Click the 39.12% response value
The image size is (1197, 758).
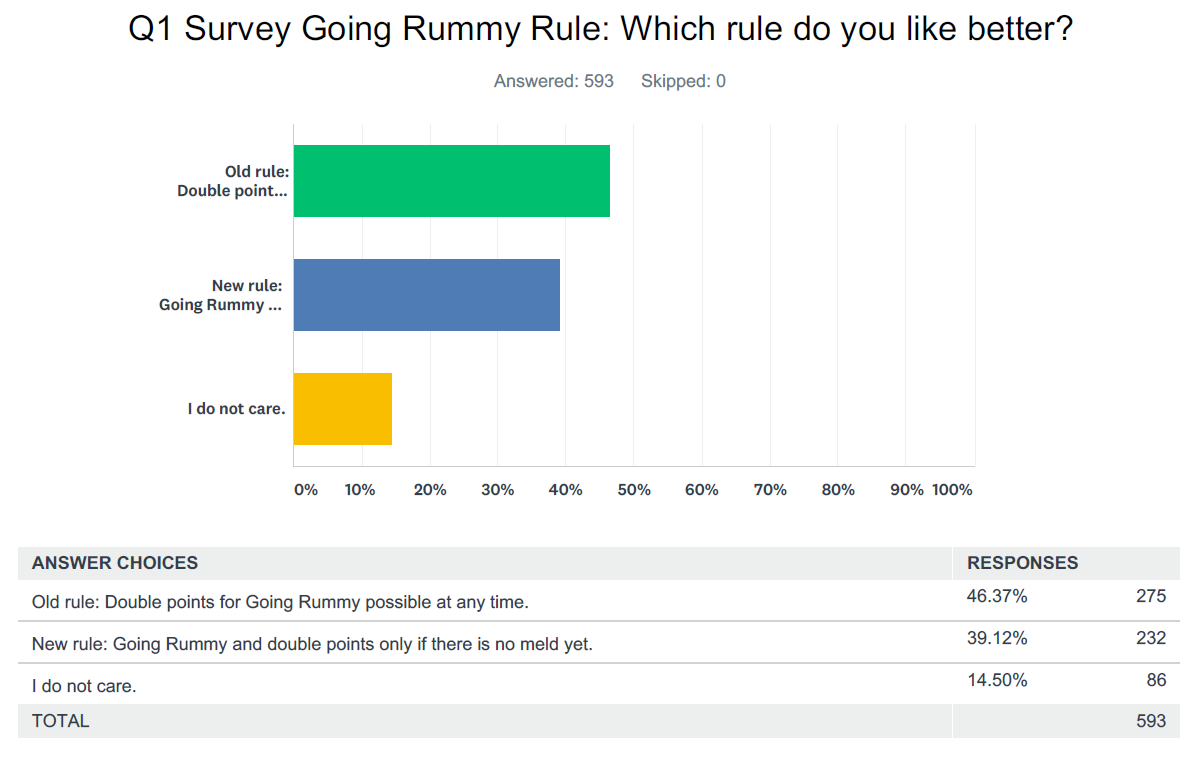[997, 638]
